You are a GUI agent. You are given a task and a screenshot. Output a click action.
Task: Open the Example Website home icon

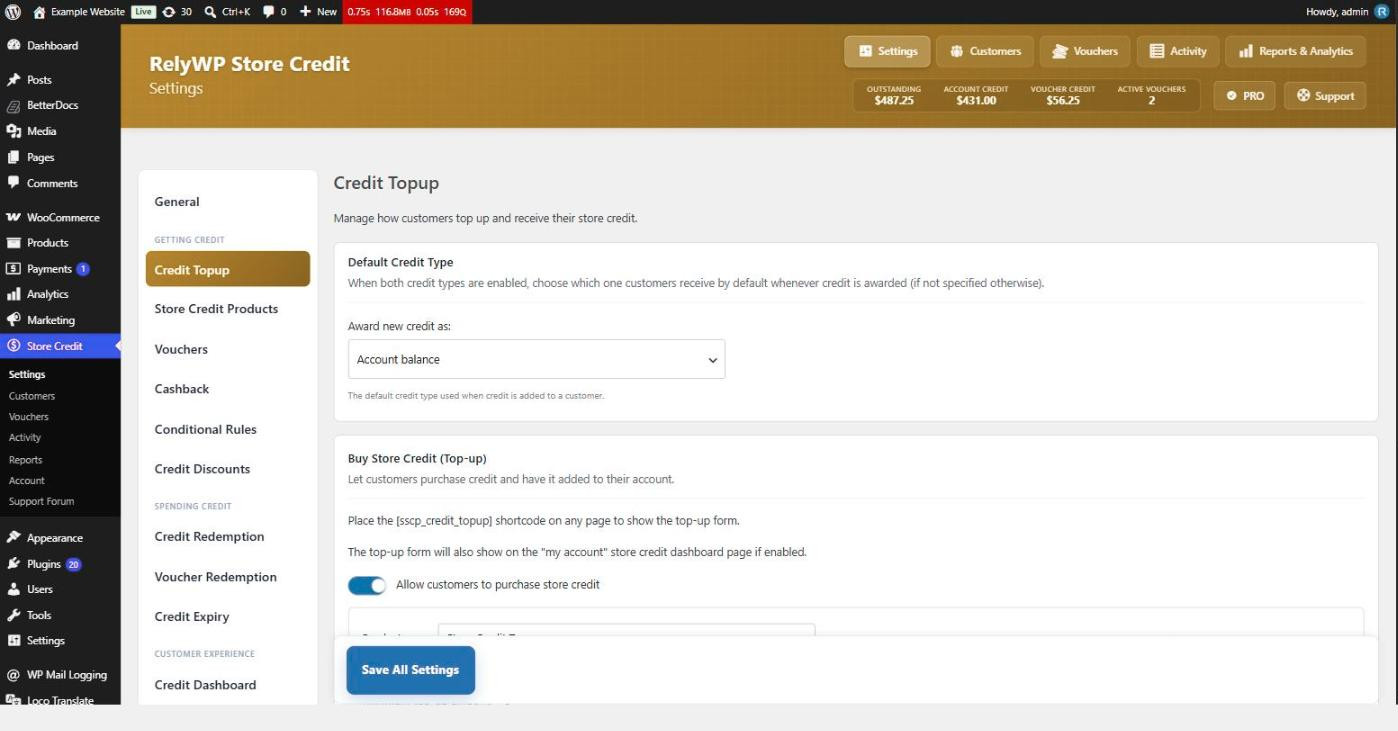tap(40, 12)
